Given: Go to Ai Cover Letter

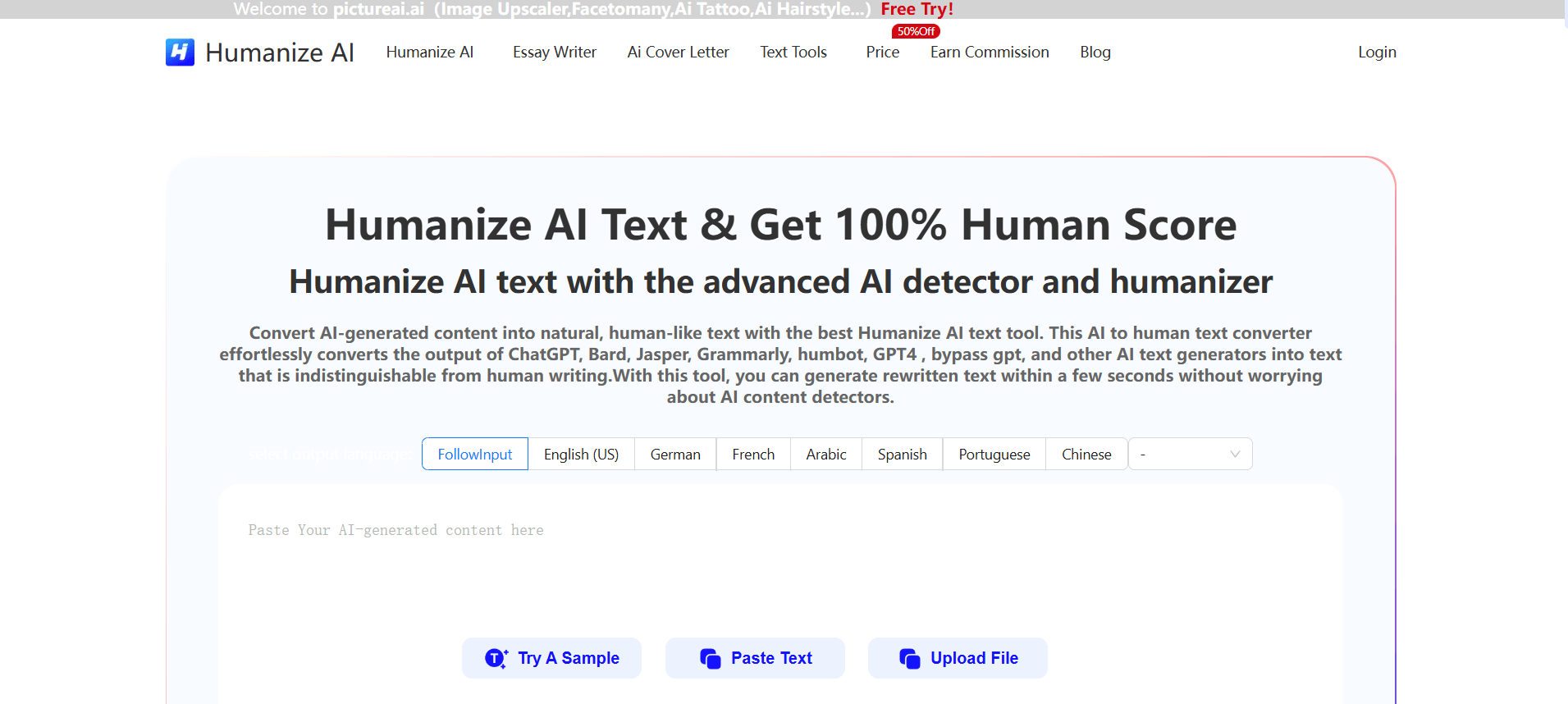Looking at the screenshot, I should click(678, 53).
